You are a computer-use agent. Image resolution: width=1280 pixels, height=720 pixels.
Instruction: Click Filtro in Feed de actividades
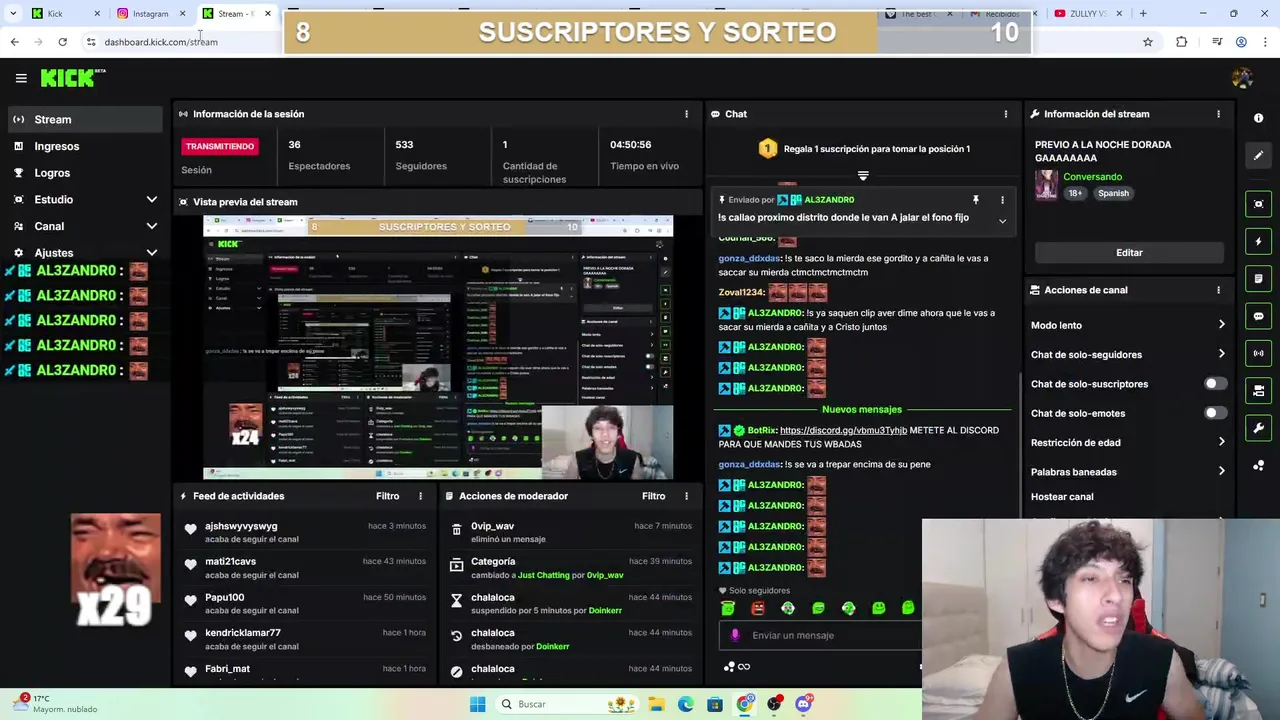click(387, 496)
